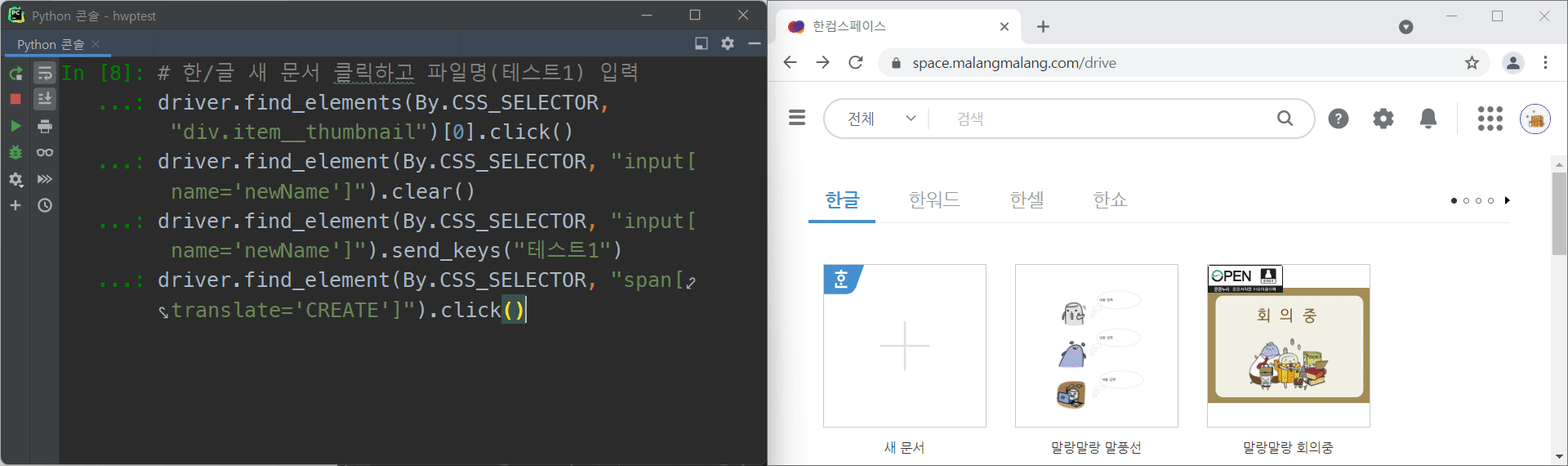Open 한컴스페이스 settings gear
Screen dimensions: 1568x466
click(x=1383, y=119)
